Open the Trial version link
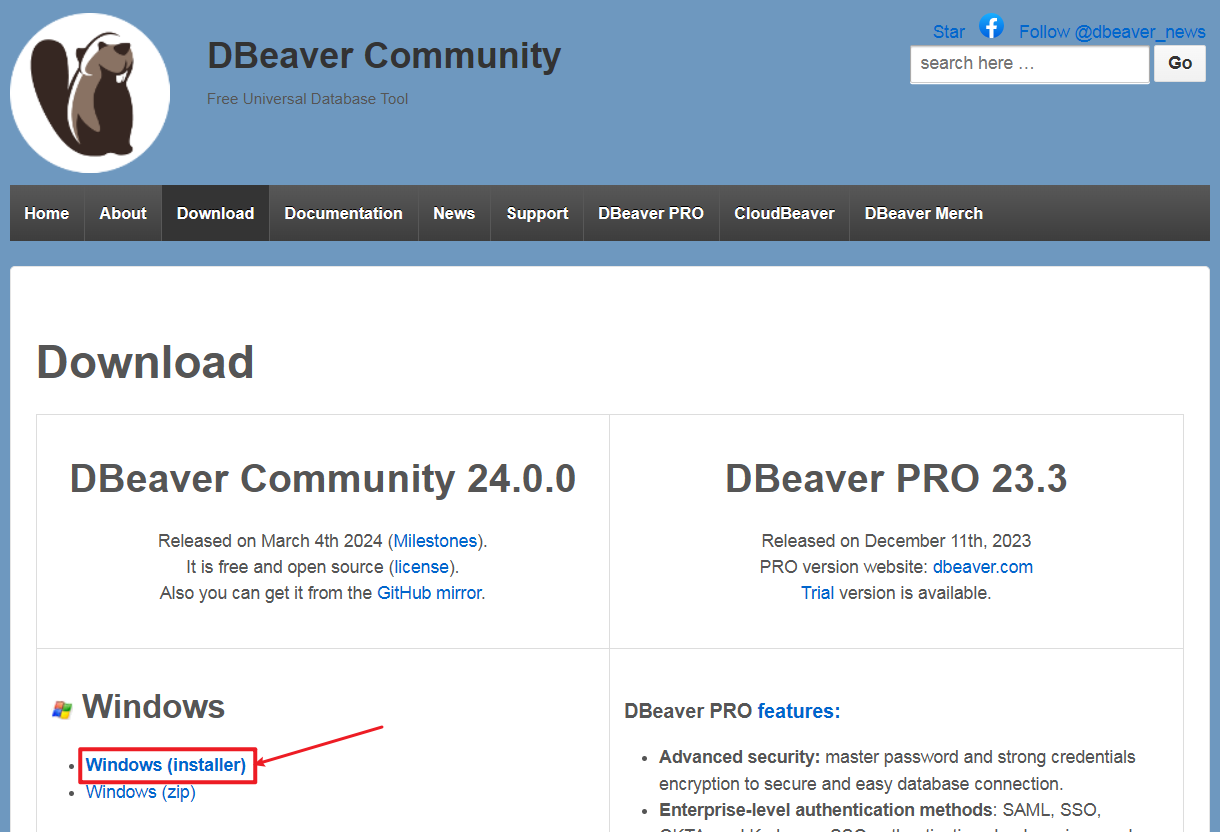The width and height of the screenshot is (1220, 832). click(x=817, y=593)
